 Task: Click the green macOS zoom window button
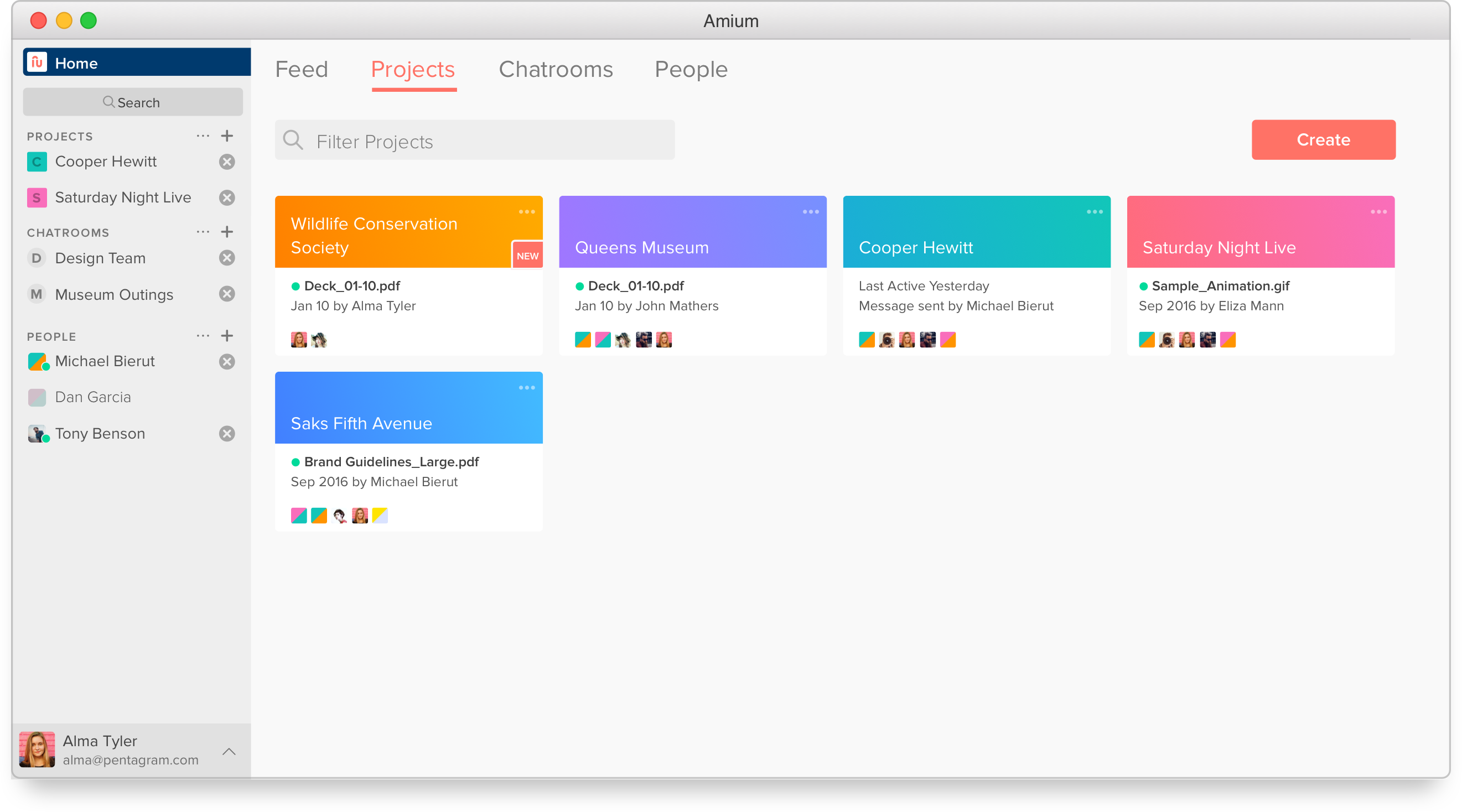(89, 21)
